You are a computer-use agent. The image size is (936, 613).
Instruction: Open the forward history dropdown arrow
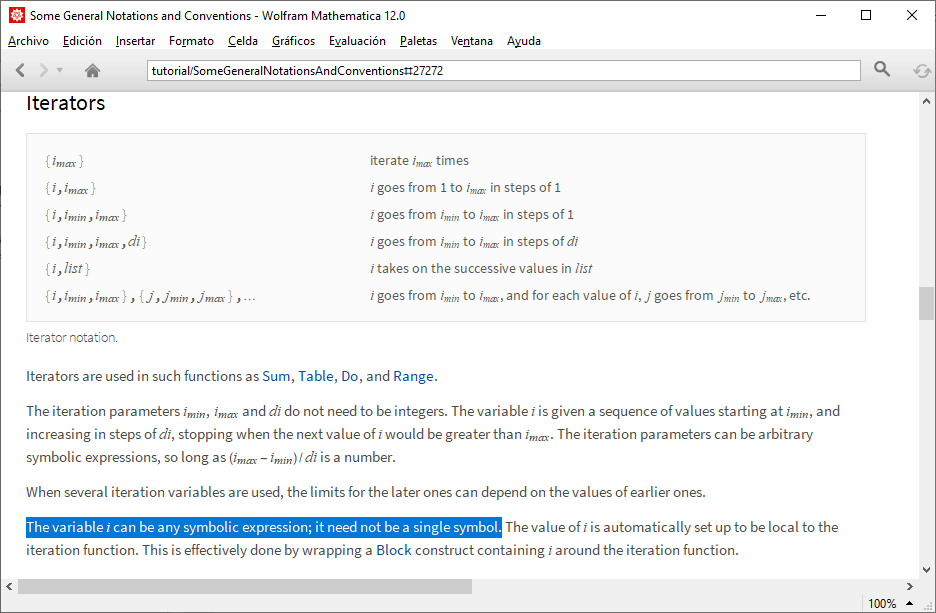click(x=60, y=70)
